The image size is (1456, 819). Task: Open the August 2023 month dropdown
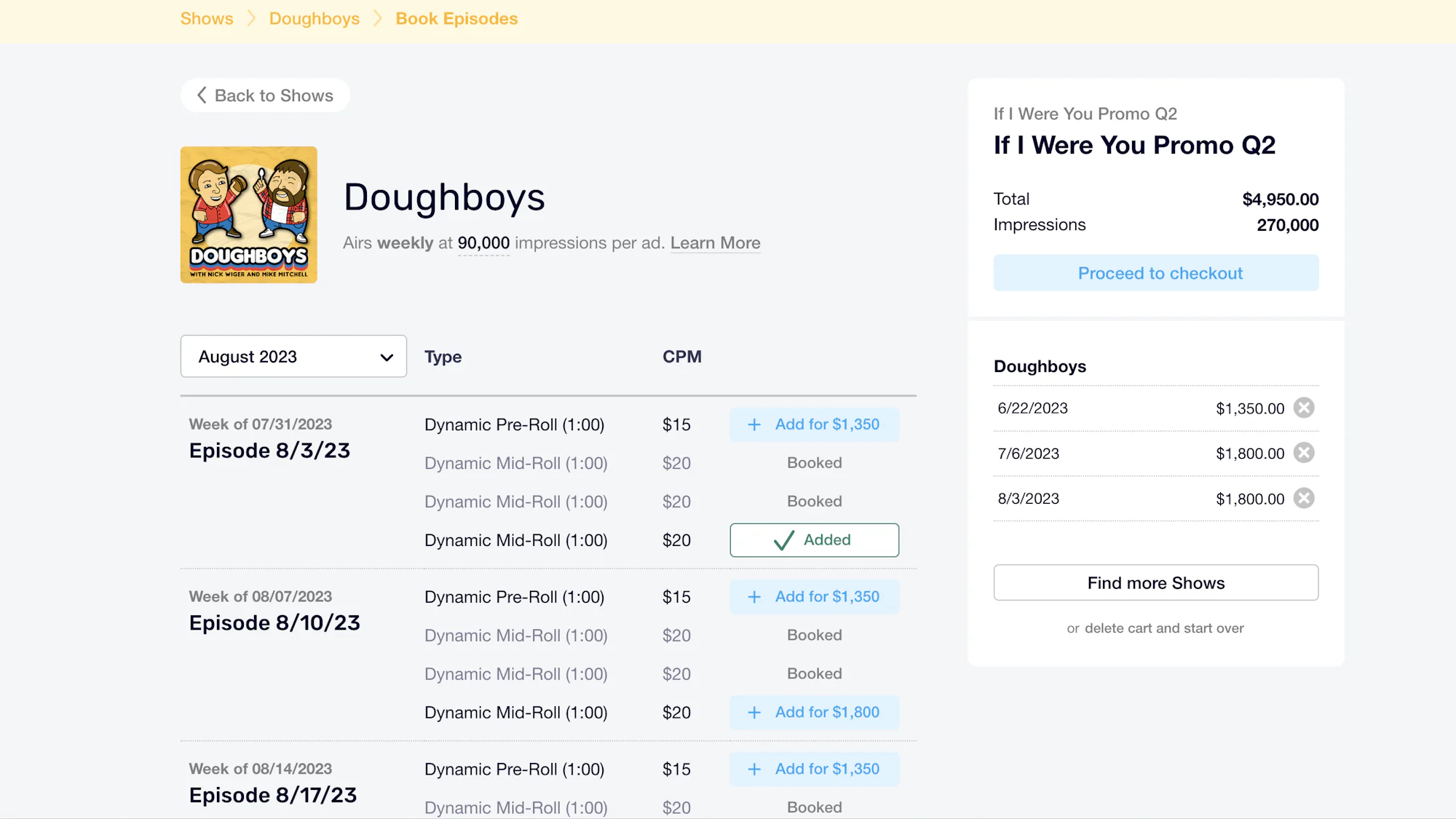click(293, 356)
